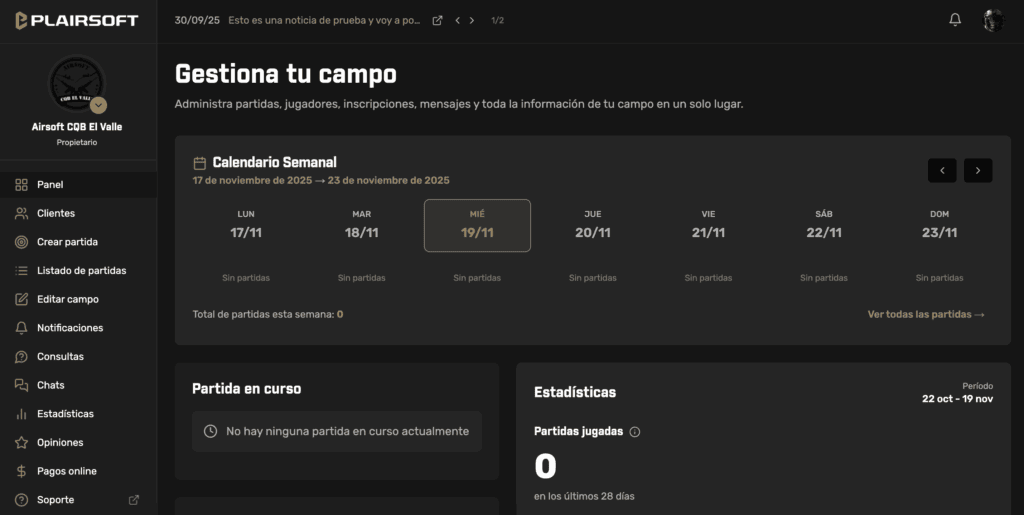The image size is (1024, 515).
Task: Open the news item external link icon
Action: point(437,20)
